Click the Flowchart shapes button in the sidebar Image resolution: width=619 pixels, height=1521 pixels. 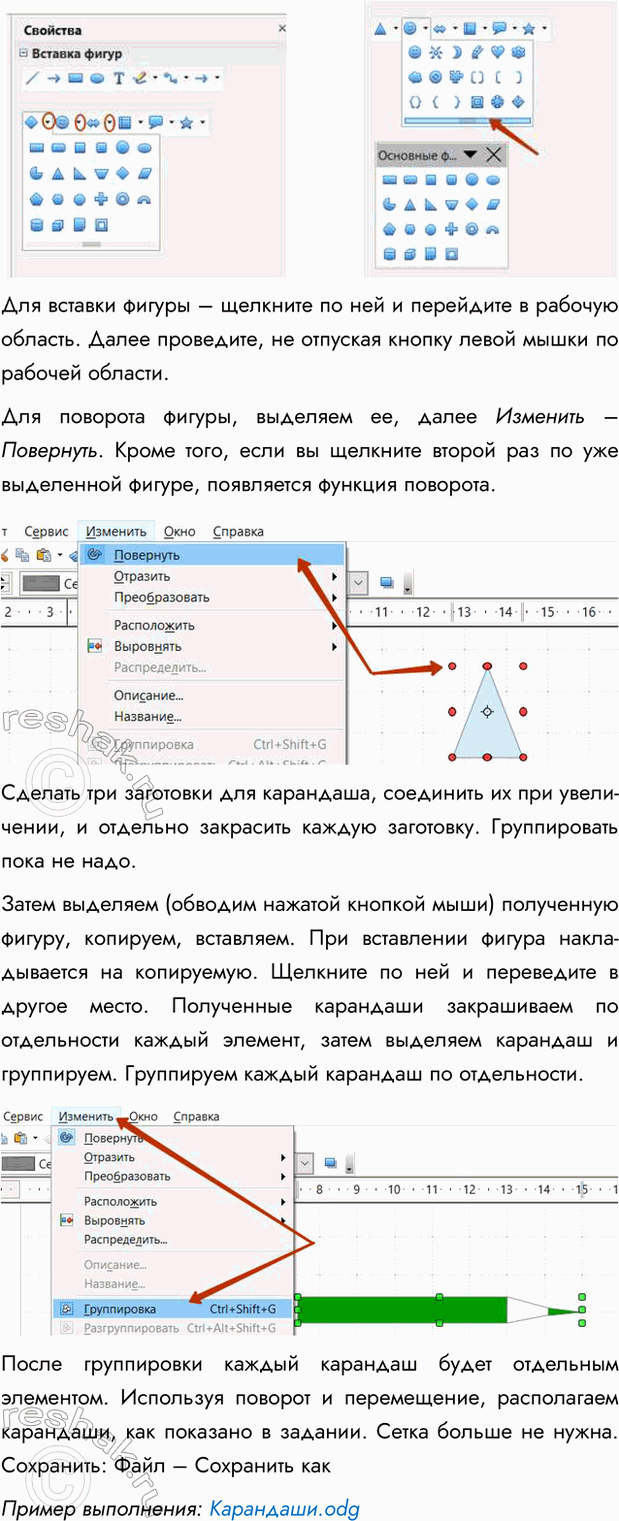coord(126,122)
